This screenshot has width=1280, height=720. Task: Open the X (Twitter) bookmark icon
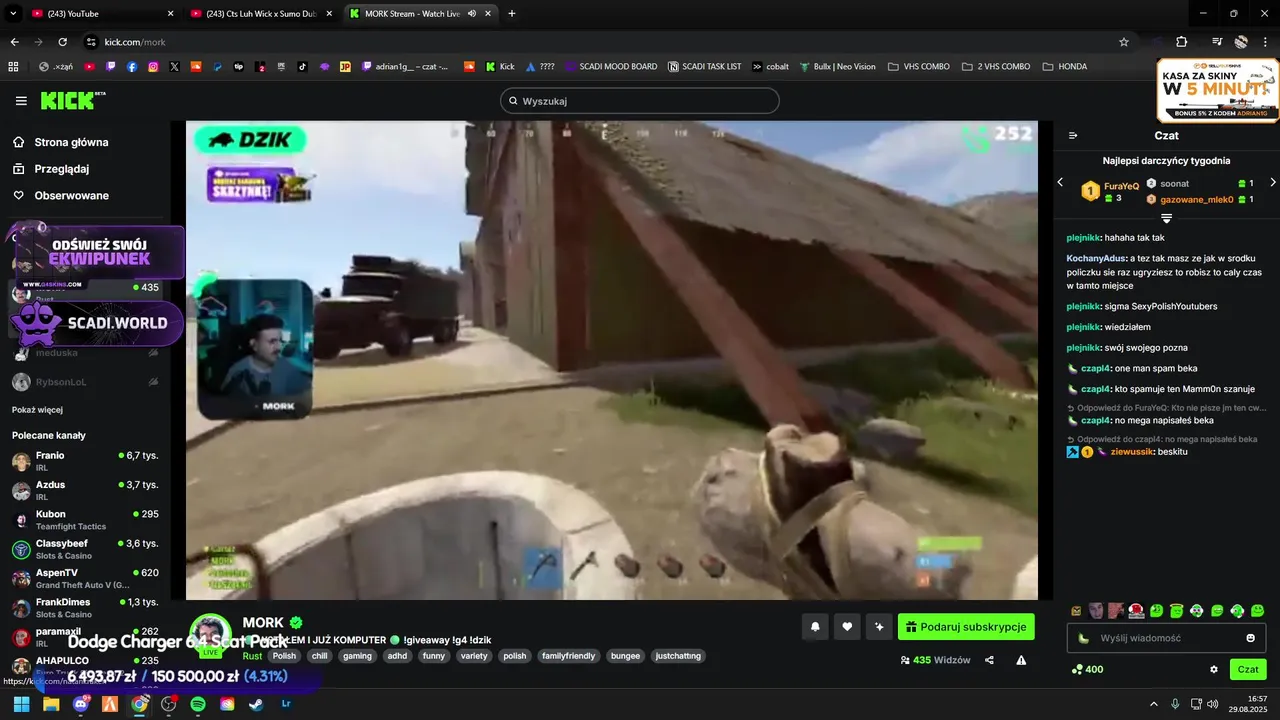[x=175, y=67]
